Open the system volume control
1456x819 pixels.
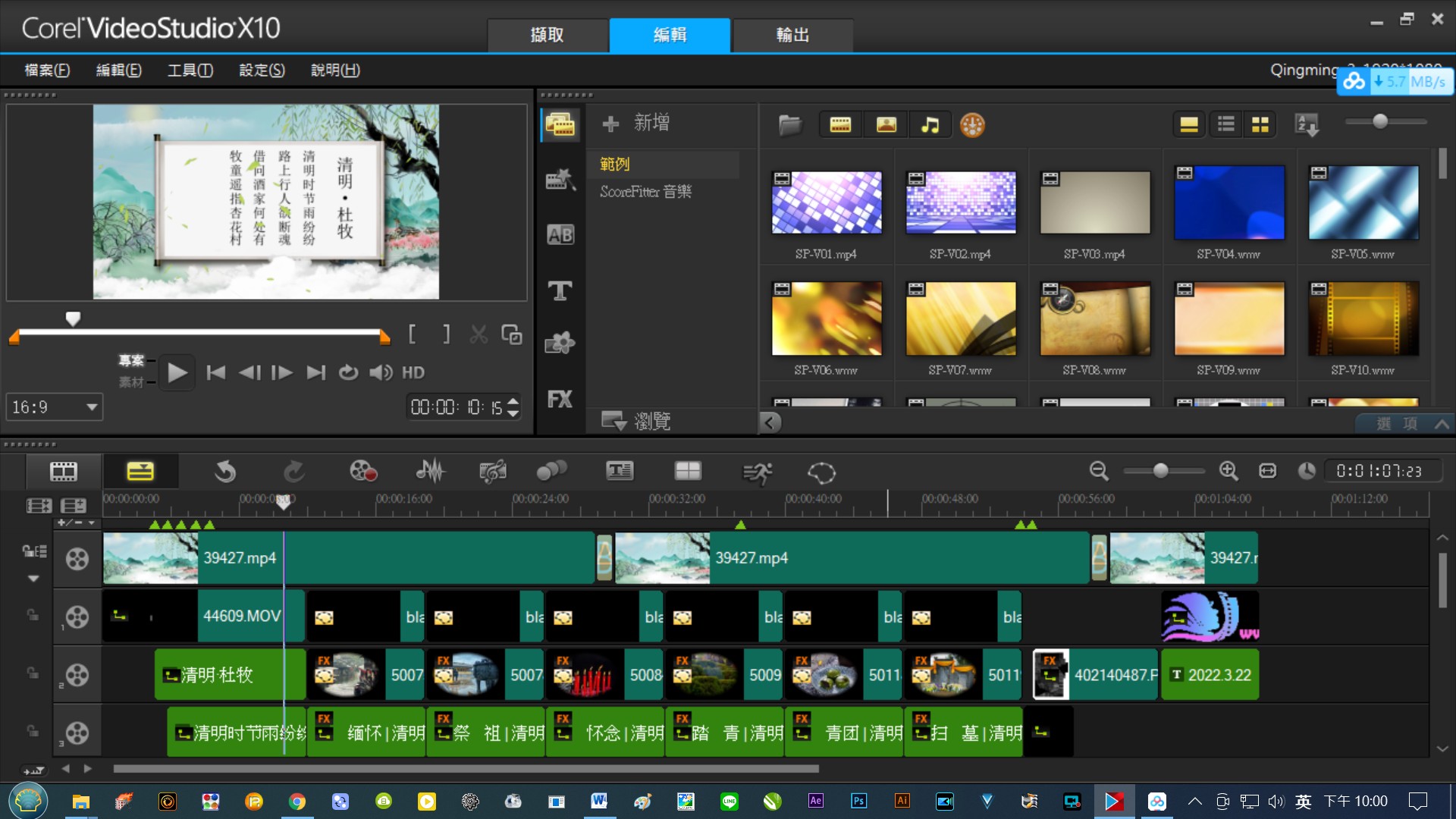click(381, 372)
